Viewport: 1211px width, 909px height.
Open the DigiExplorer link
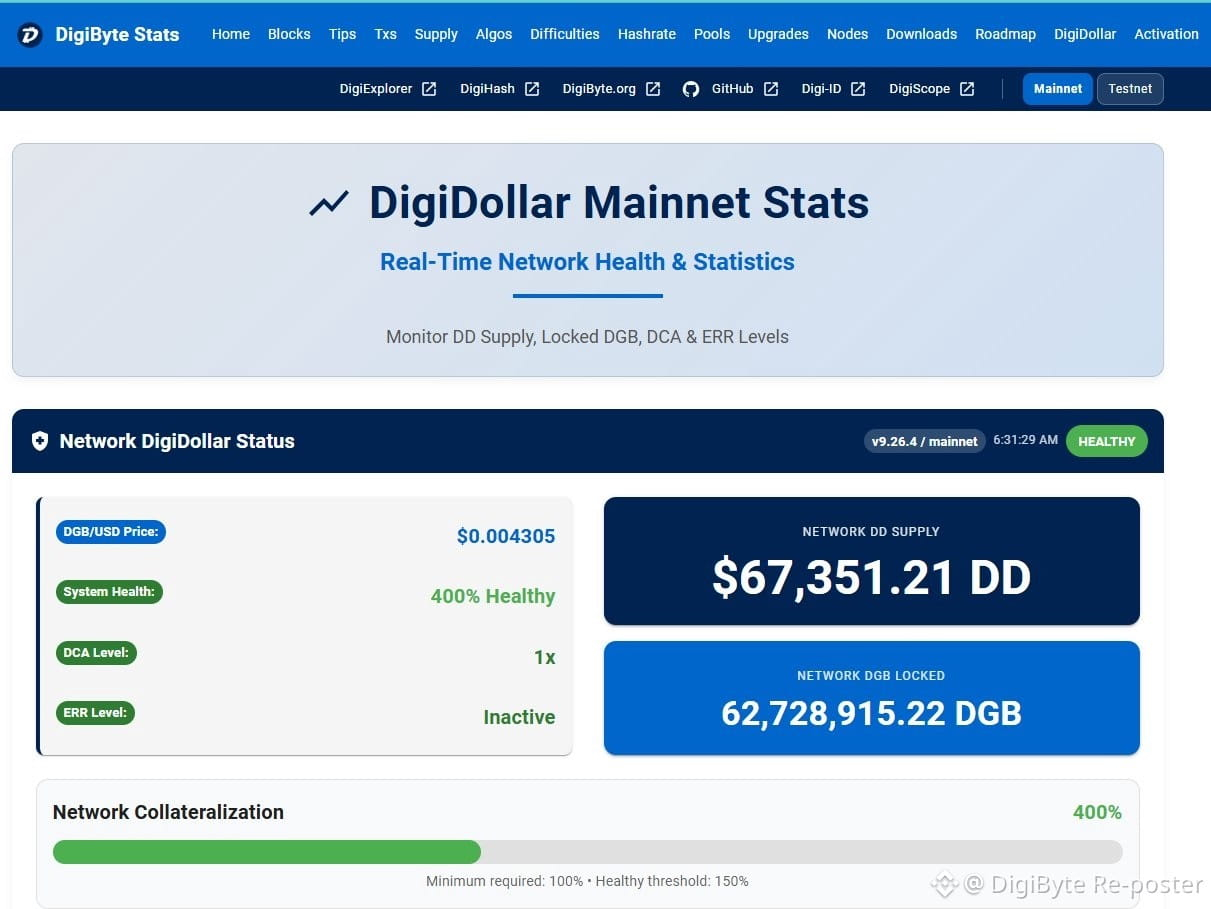tap(376, 89)
